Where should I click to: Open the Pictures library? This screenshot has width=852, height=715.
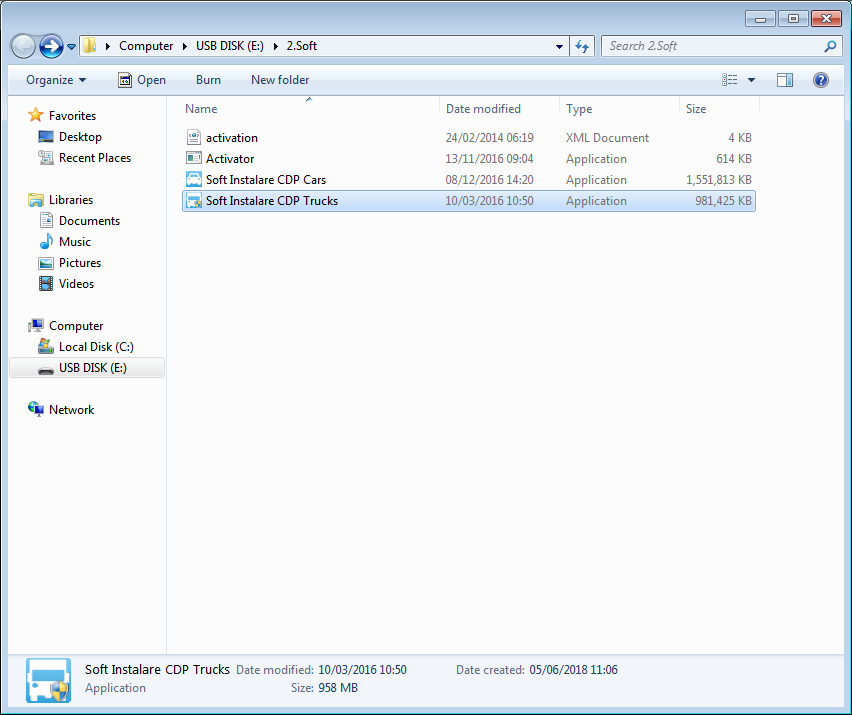[x=79, y=263]
